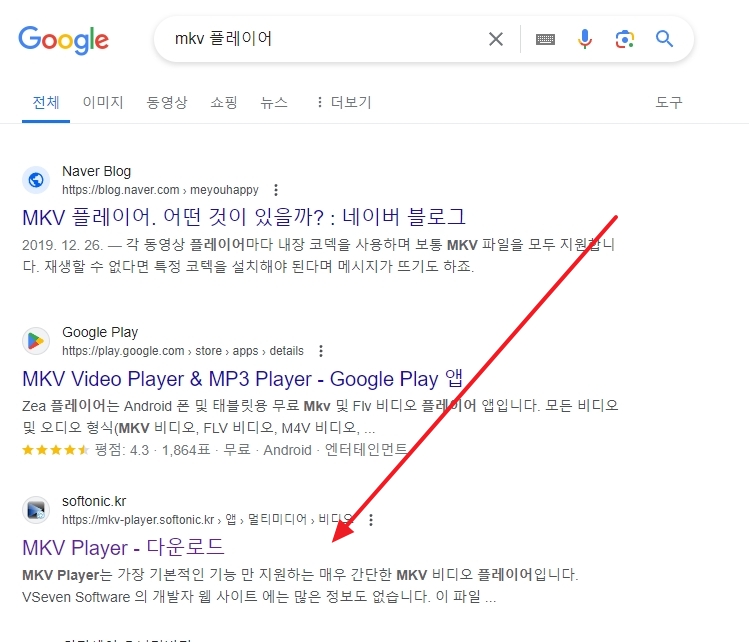Click the 2019. 12. 26. snippet text
Image resolution: width=749 pixels, height=642 pixels.
click(x=319, y=256)
